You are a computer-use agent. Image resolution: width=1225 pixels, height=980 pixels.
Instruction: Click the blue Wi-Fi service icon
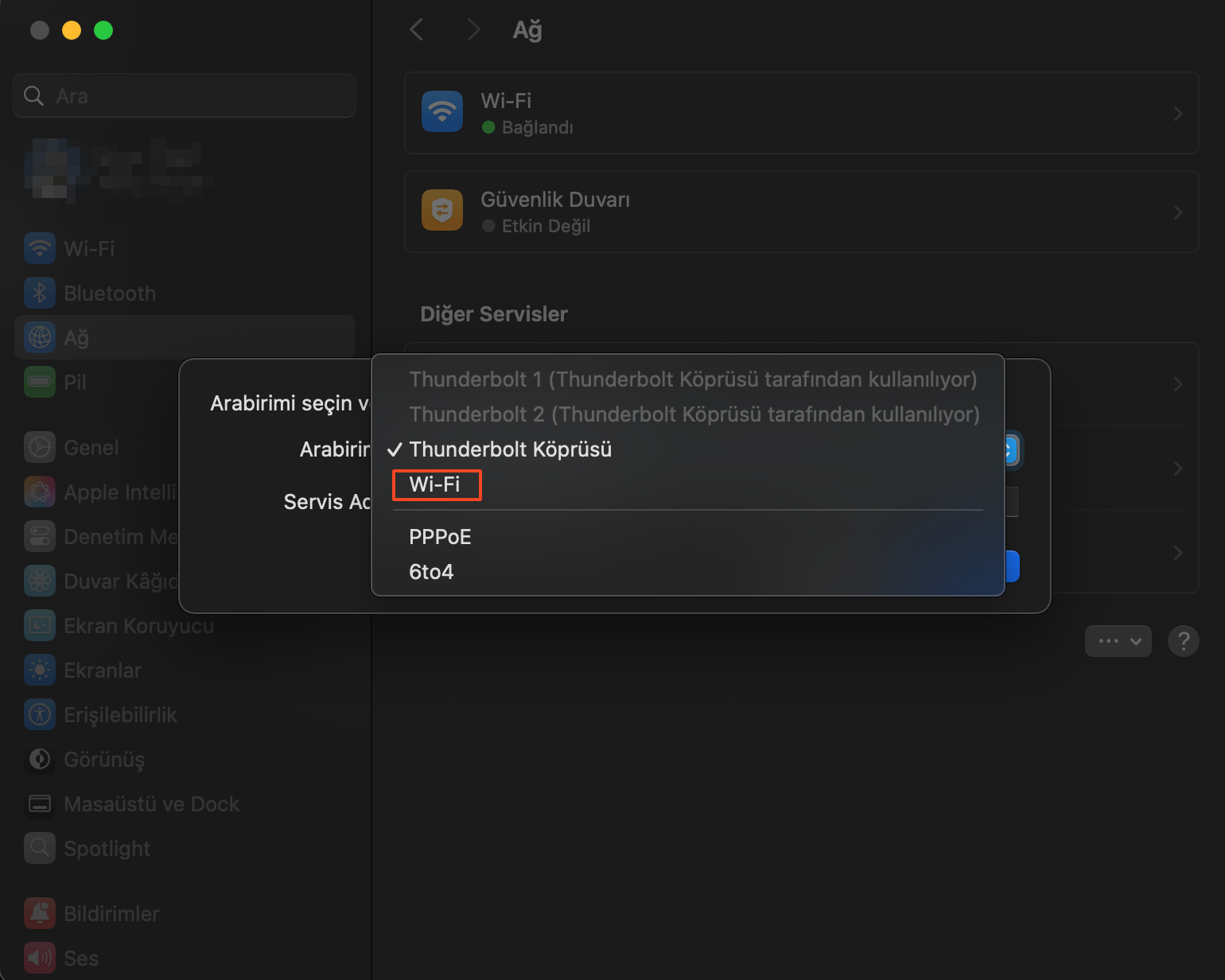click(x=442, y=111)
